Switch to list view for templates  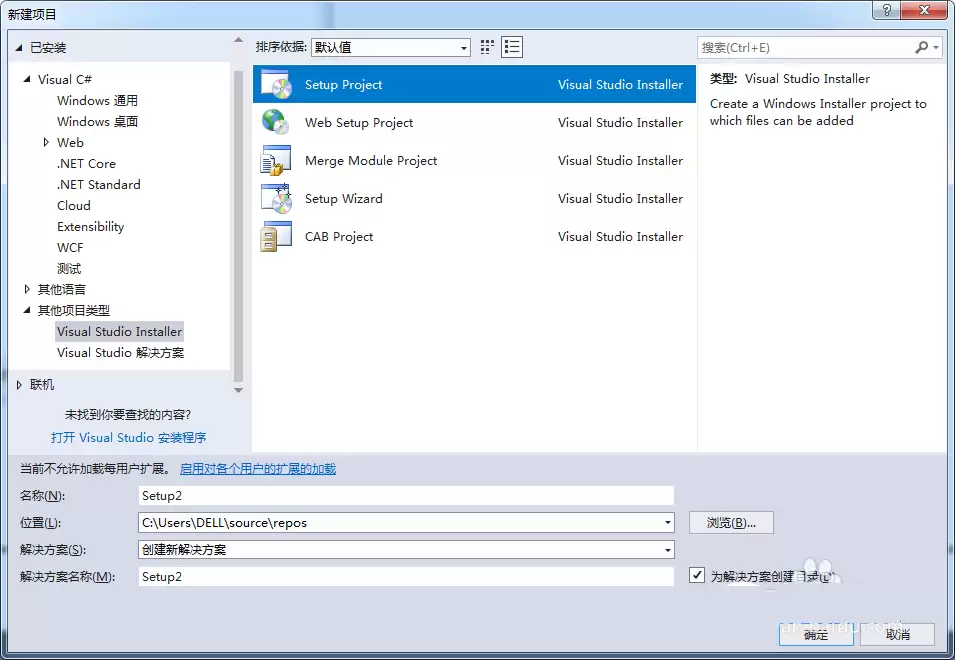(512, 46)
